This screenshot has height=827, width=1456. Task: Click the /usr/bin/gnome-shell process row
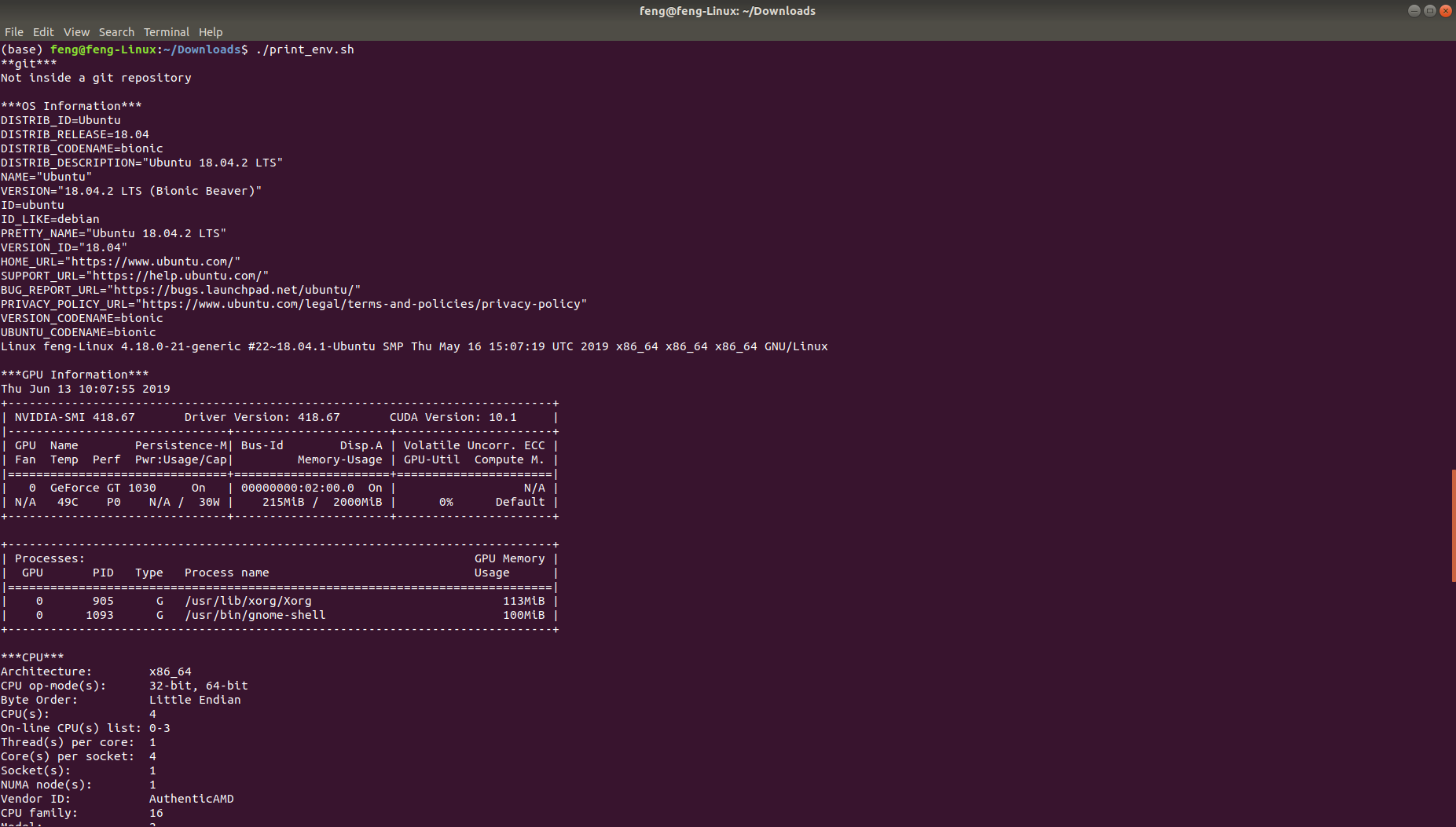(281, 615)
